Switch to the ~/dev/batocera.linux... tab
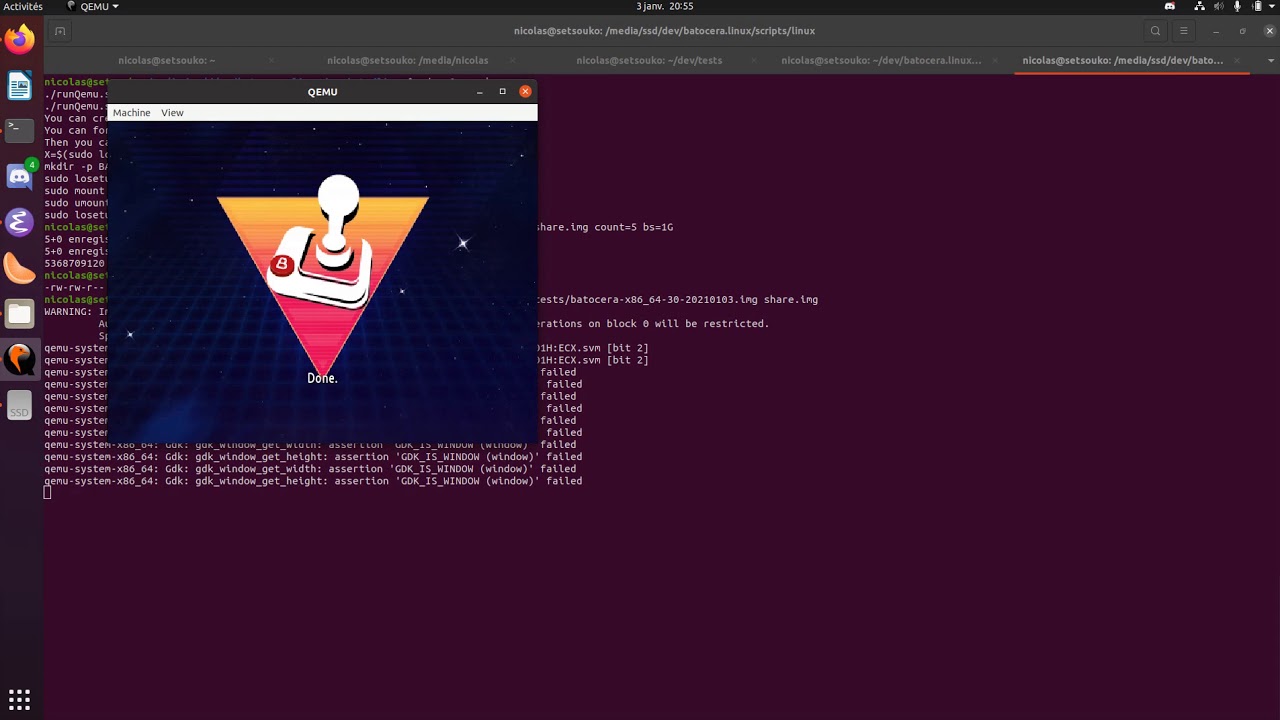 881,60
